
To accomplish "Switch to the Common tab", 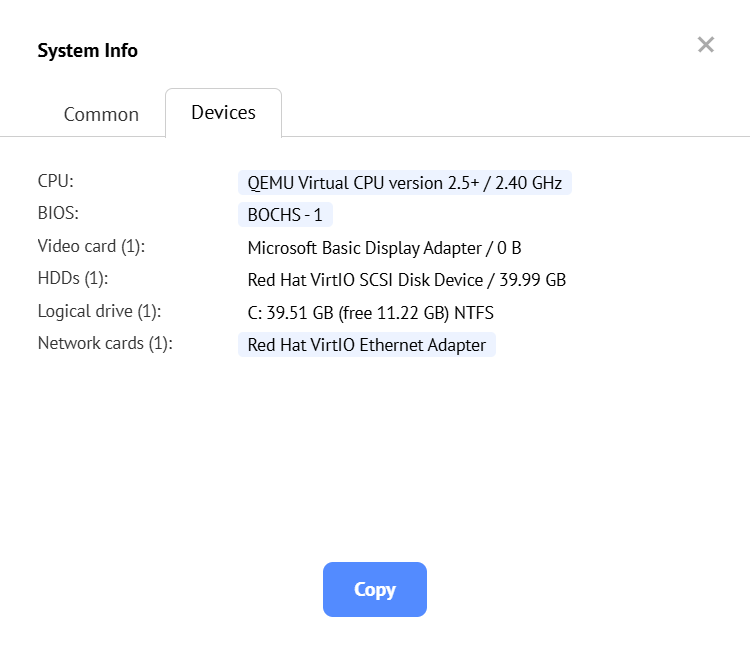I will click(x=101, y=114).
